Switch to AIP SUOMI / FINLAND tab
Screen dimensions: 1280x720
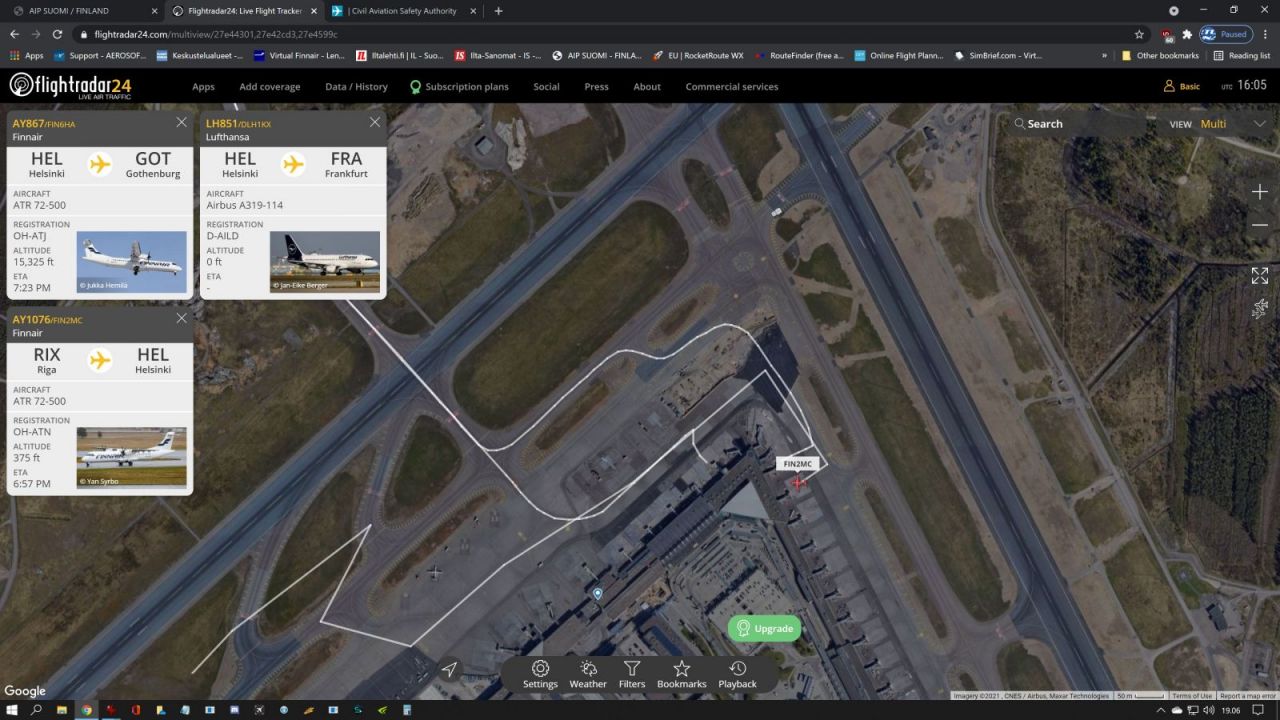click(x=85, y=11)
